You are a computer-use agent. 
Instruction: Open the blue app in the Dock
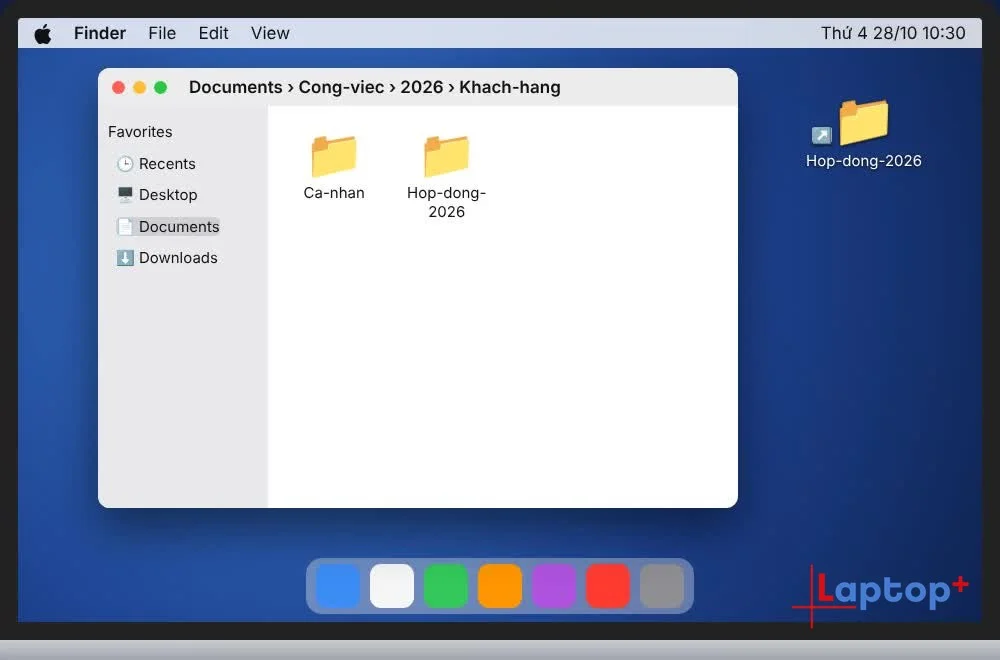point(338,586)
